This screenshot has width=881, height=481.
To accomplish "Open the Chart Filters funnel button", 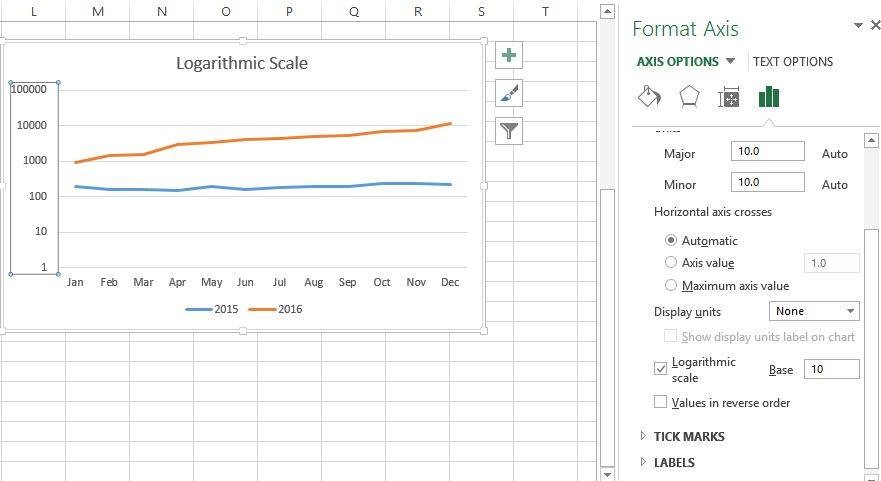I will tap(508, 131).
